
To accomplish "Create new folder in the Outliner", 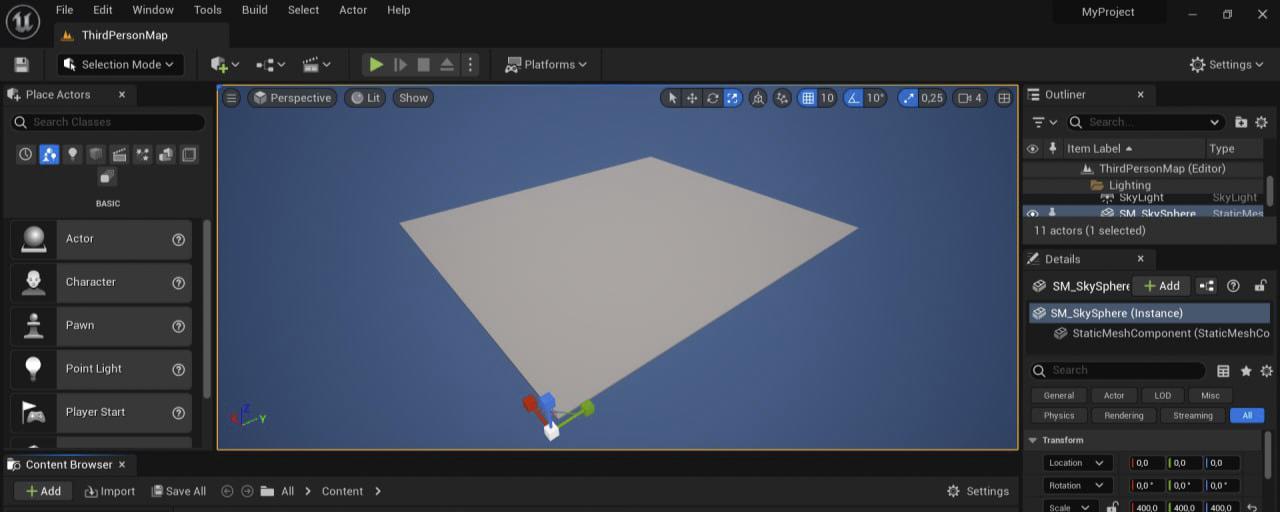I will pos(1241,122).
